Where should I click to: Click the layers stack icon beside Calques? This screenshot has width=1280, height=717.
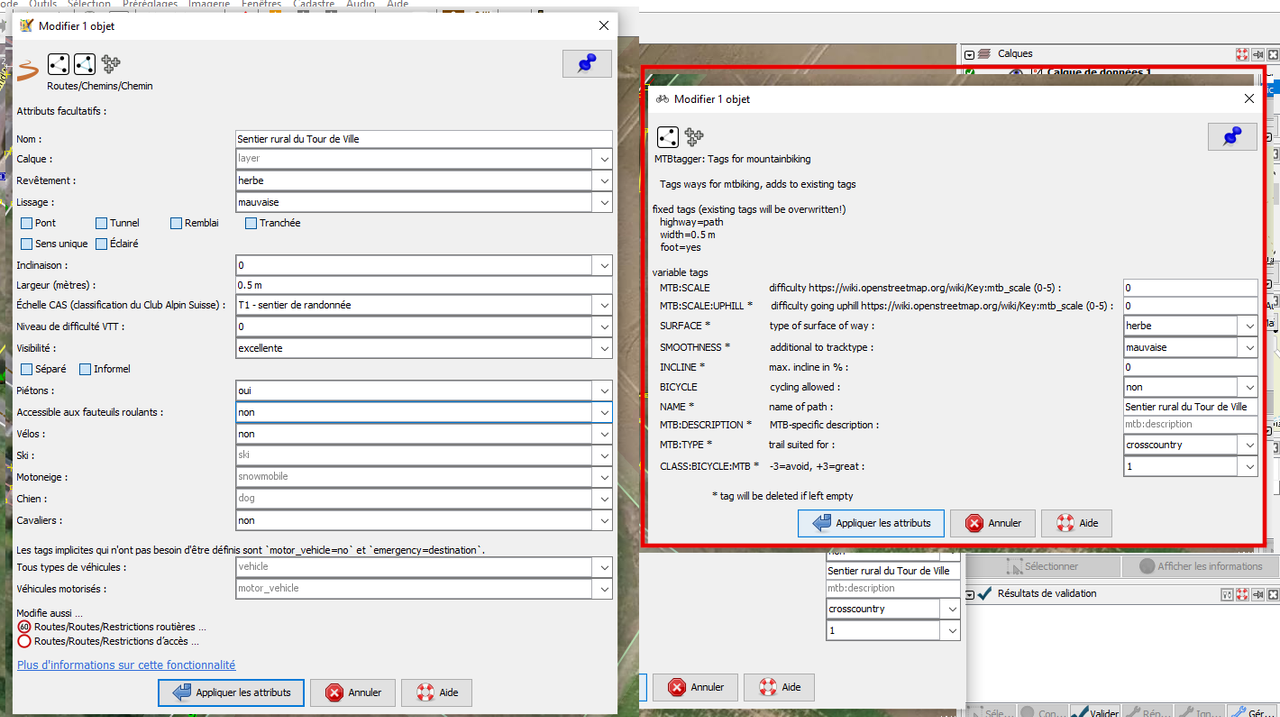984,54
